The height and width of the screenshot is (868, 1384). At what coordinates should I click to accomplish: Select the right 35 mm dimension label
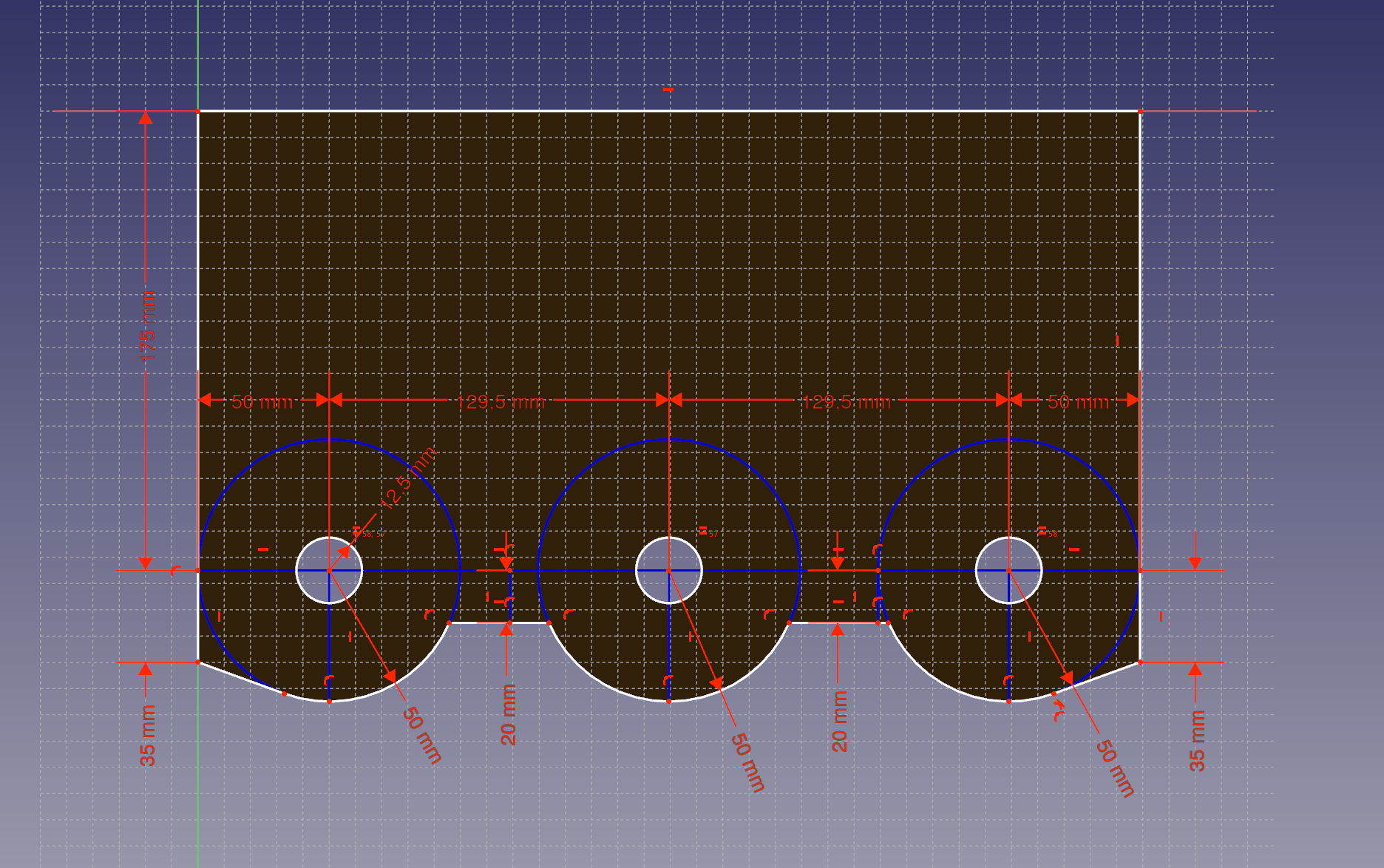point(1197,740)
